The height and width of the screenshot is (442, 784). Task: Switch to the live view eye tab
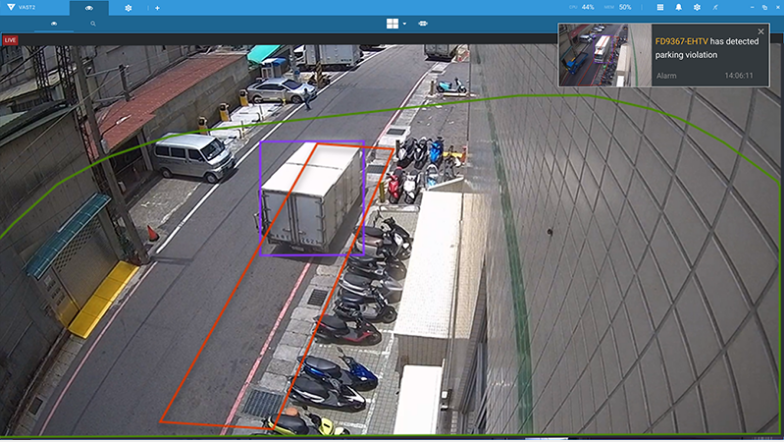click(x=89, y=7)
